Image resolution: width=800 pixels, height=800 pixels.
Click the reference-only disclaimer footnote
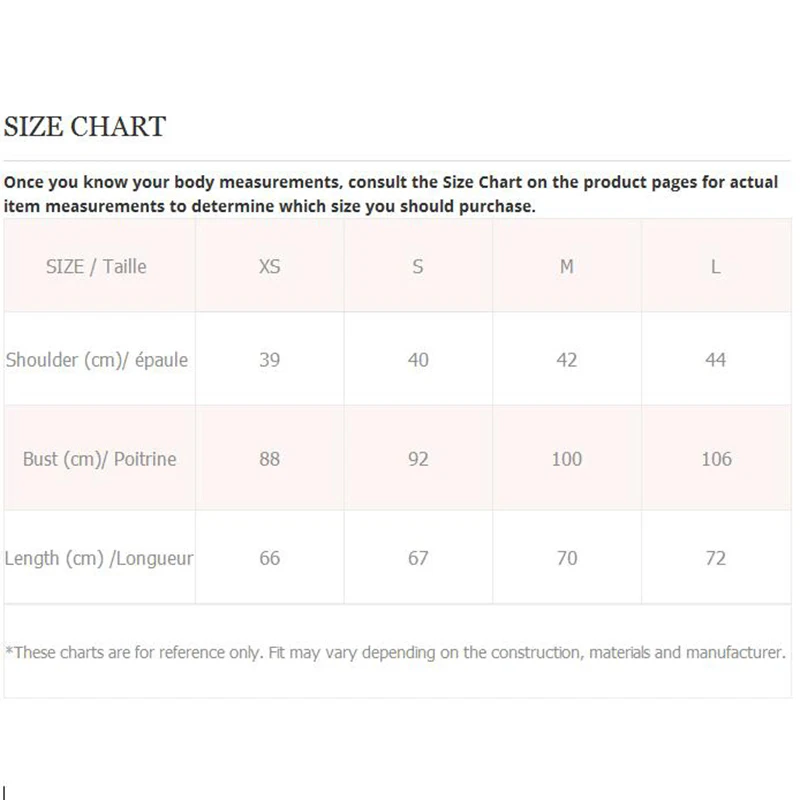395,652
